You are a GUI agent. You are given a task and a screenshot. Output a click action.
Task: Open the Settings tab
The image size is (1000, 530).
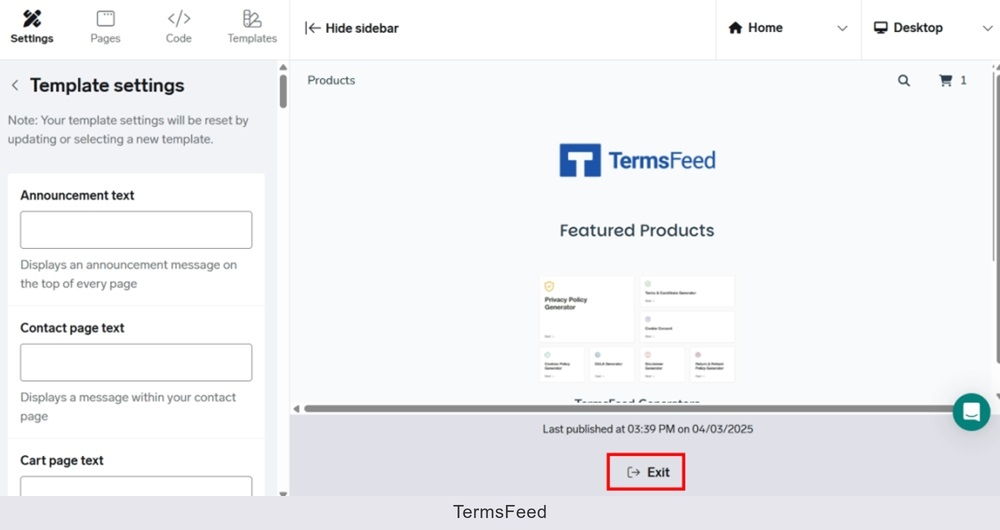32,27
